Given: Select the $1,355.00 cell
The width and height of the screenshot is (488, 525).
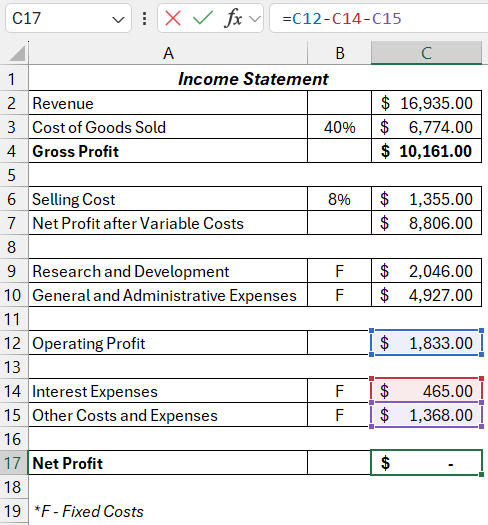Looking at the screenshot, I should [426, 199].
